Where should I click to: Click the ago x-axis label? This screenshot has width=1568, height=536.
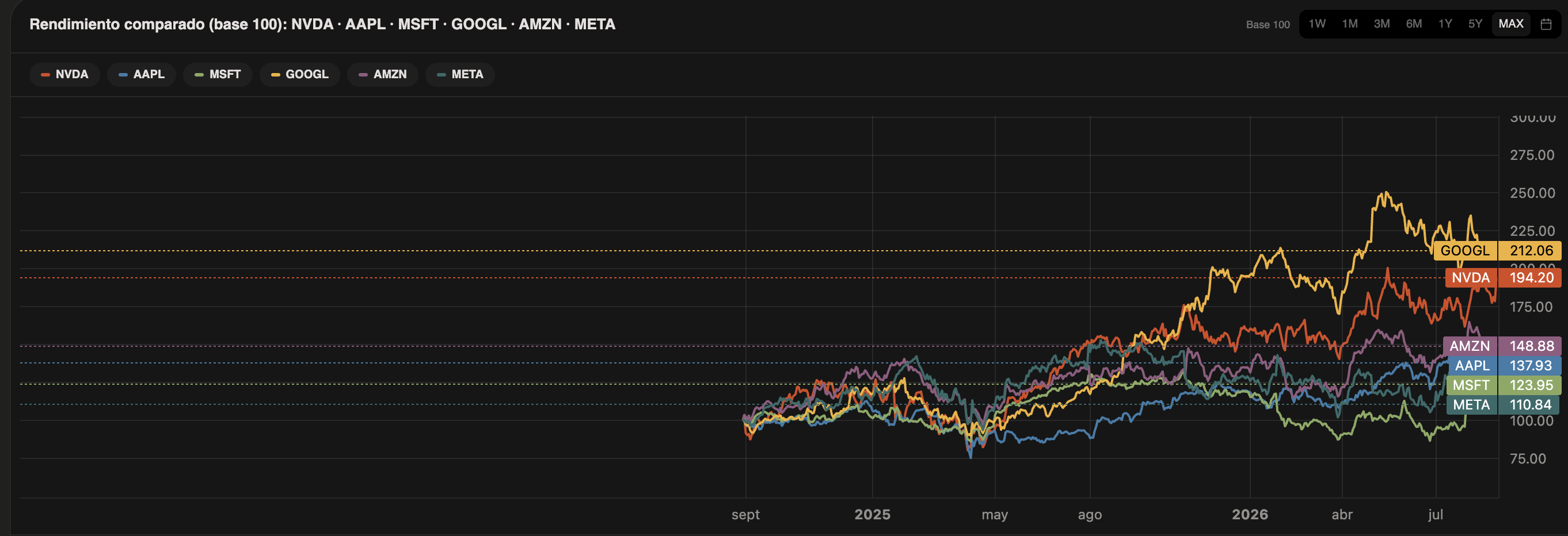tap(1090, 515)
